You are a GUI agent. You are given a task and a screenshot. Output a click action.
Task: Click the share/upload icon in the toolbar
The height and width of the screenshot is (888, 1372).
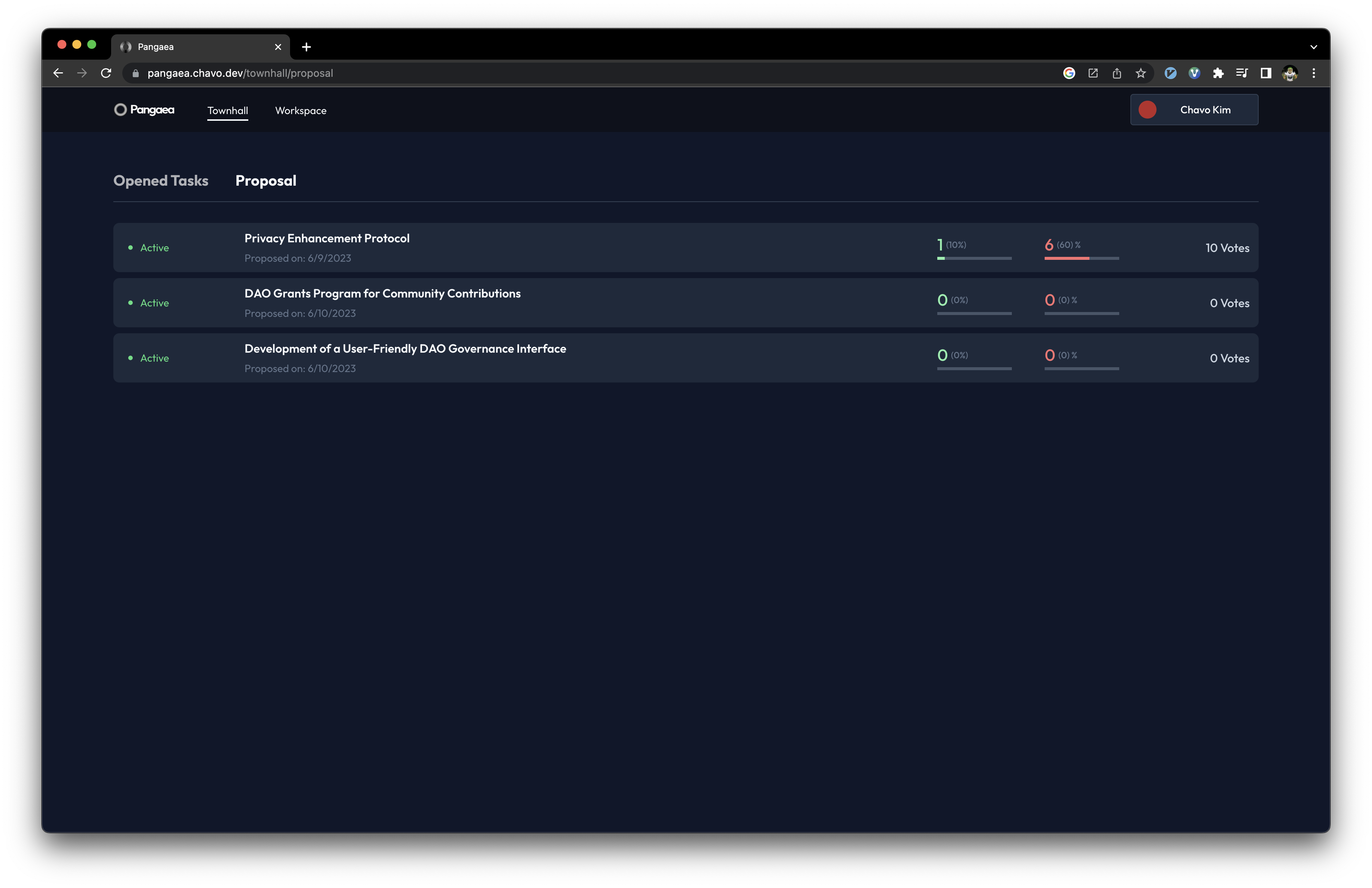pyautogui.click(x=1117, y=73)
